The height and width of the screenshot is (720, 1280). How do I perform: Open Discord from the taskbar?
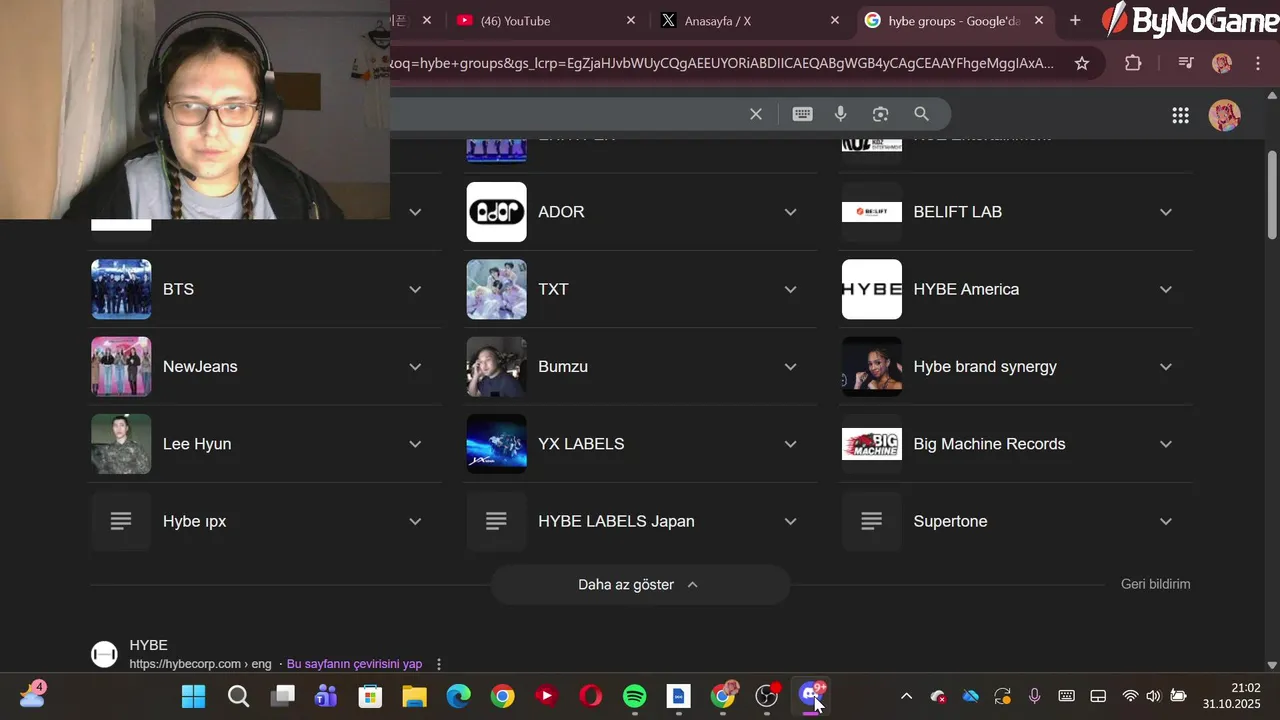pos(811,696)
